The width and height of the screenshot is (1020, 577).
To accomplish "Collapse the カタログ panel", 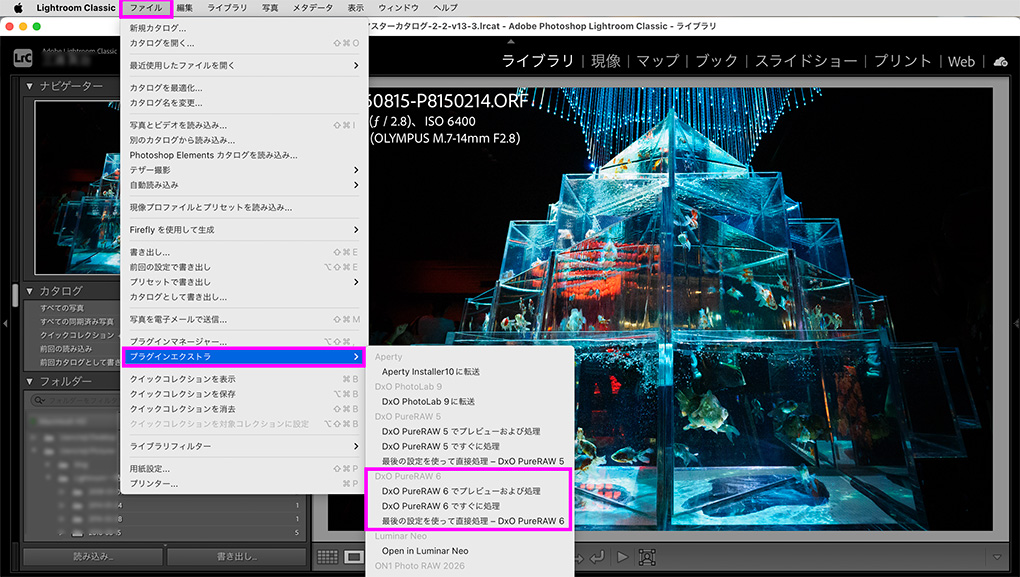I will [x=30, y=291].
